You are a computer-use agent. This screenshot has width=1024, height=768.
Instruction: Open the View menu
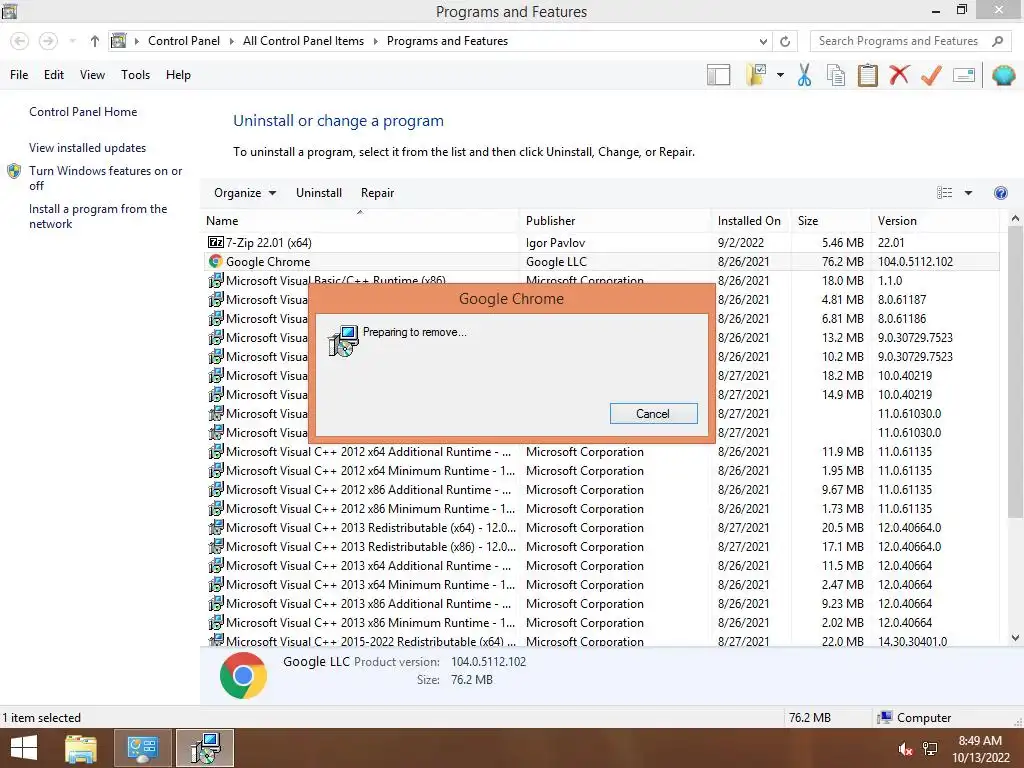(x=92, y=75)
